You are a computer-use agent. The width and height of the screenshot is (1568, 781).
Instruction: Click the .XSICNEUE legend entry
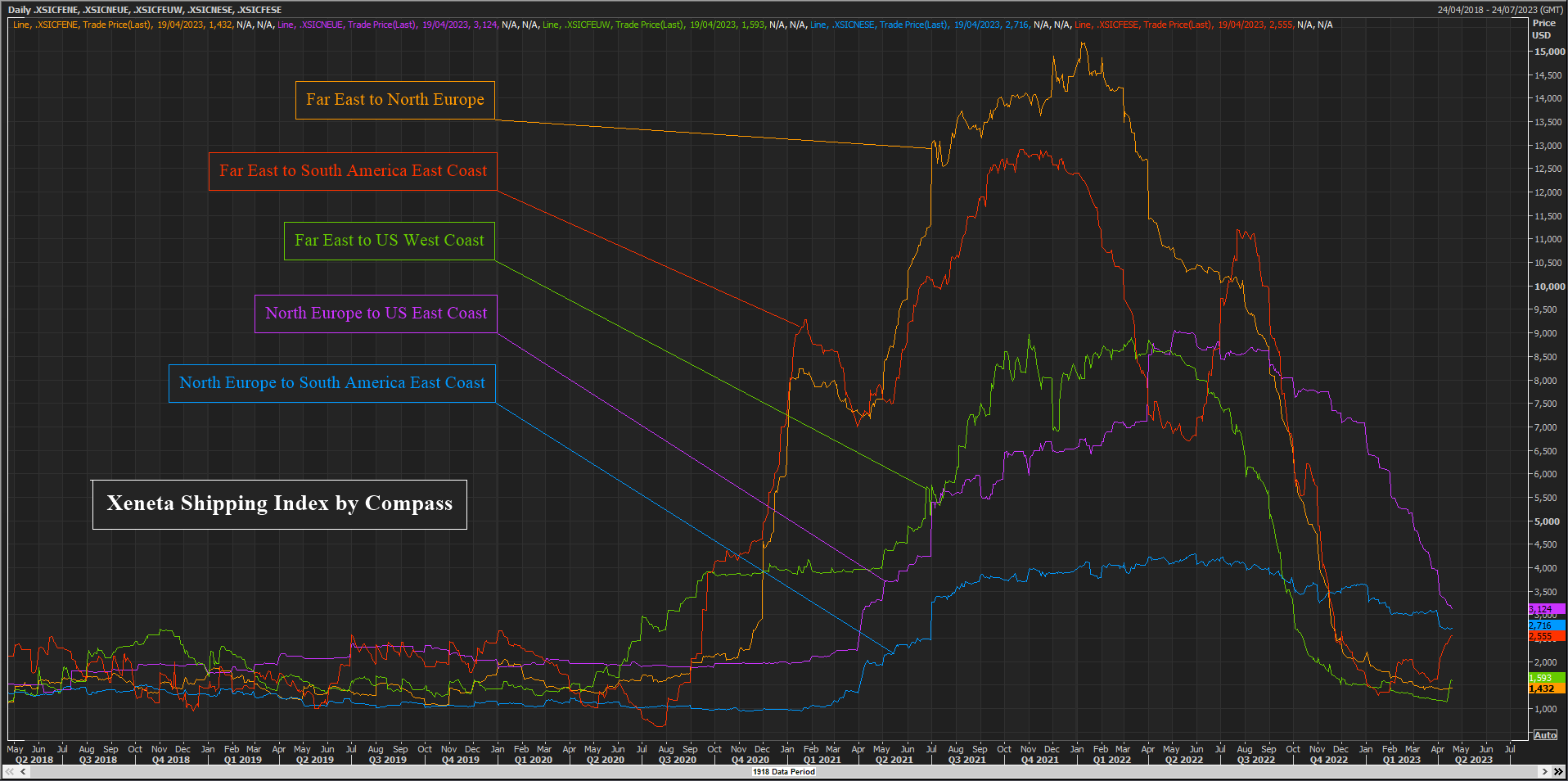coord(408,25)
